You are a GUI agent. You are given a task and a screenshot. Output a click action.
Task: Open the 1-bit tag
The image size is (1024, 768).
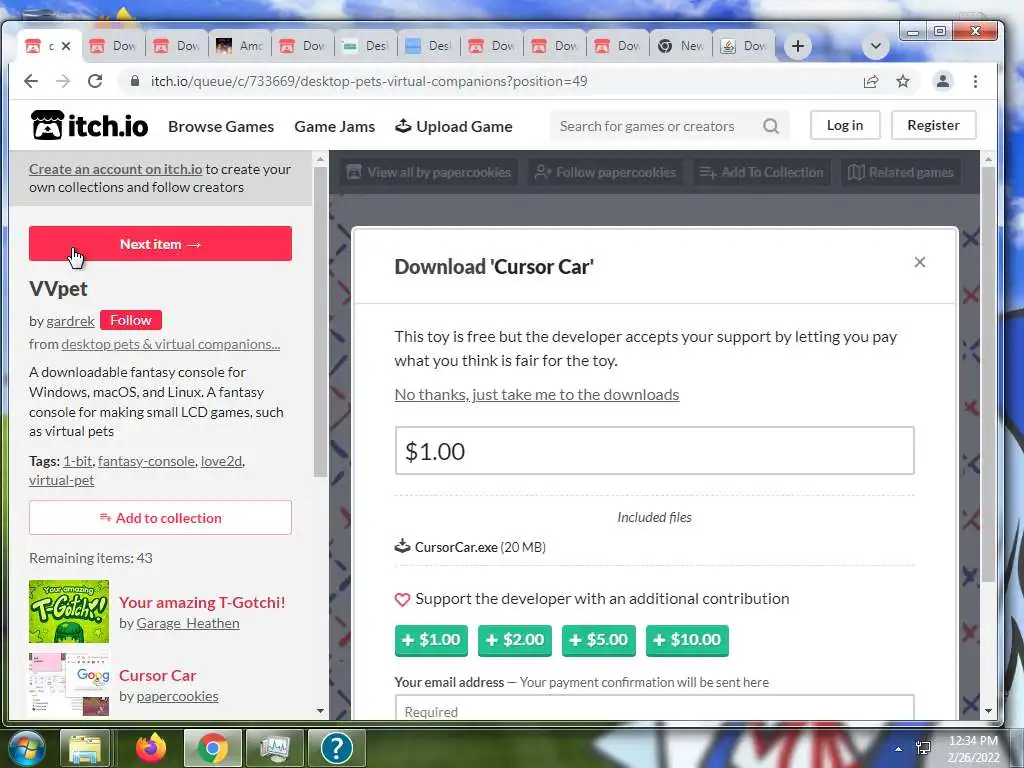pyautogui.click(x=78, y=461)
